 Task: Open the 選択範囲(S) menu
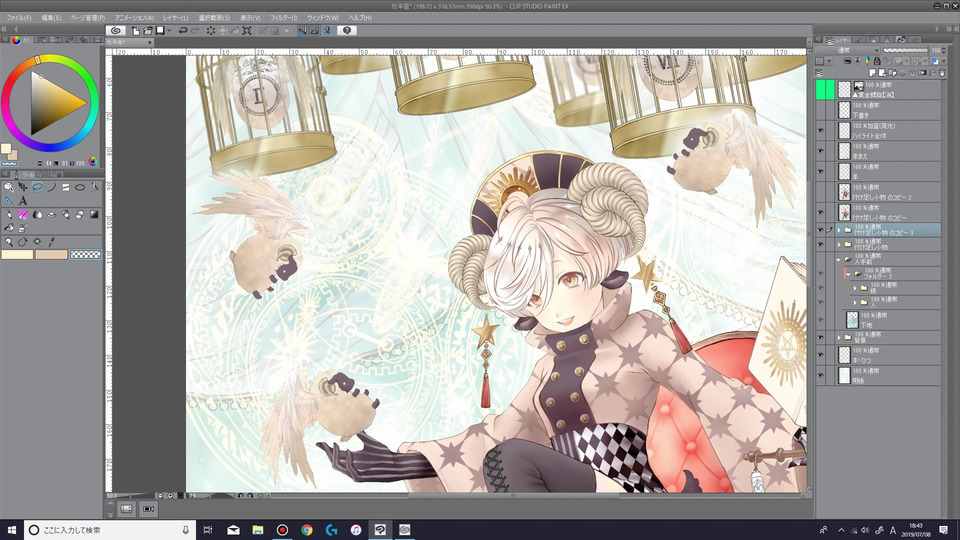tap(214, 18)
